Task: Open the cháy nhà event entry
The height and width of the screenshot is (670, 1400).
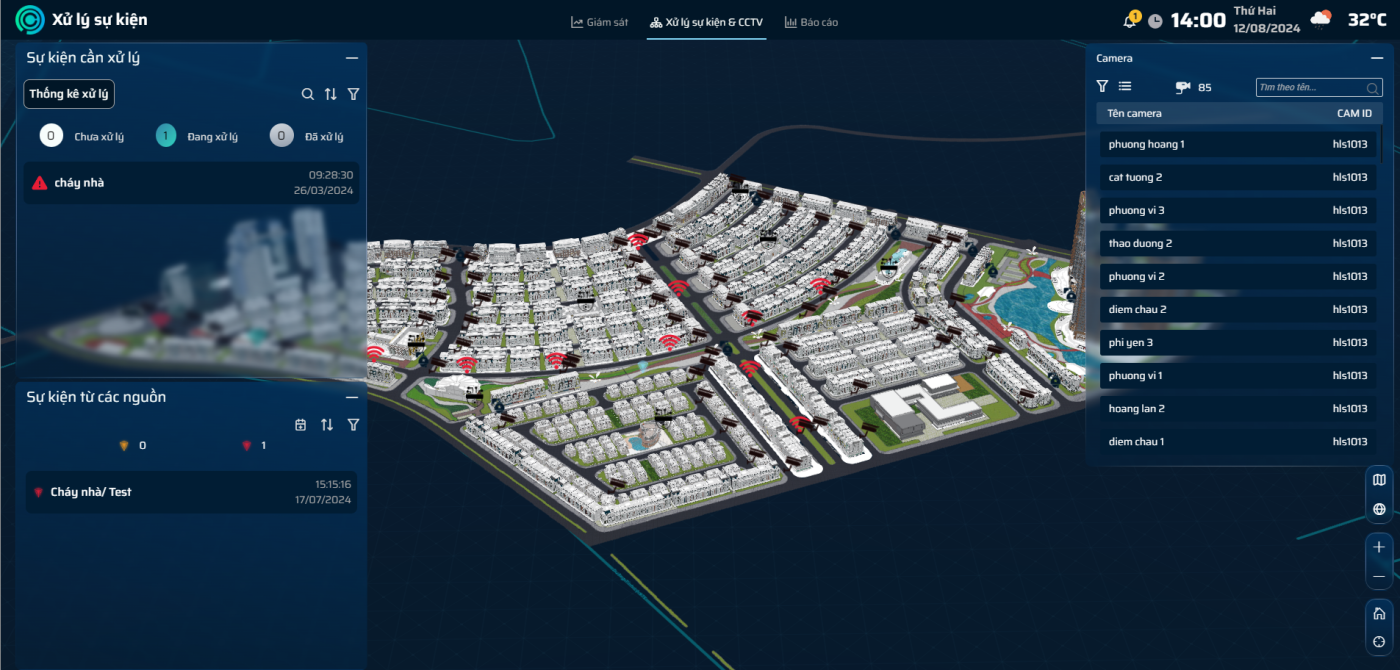Action: click(x=190, y=183)
